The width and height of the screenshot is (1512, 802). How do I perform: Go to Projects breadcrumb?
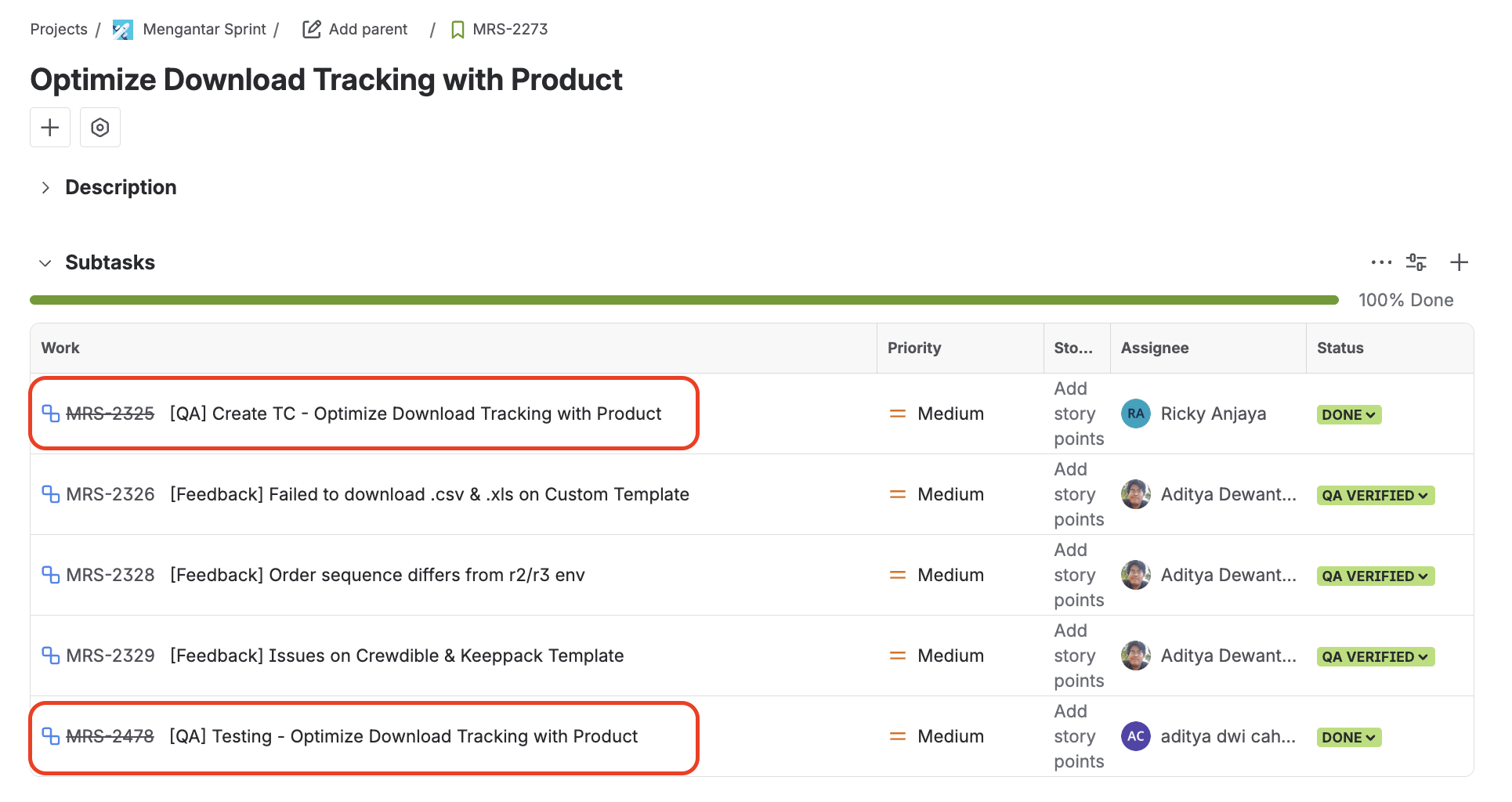[59, 30]
